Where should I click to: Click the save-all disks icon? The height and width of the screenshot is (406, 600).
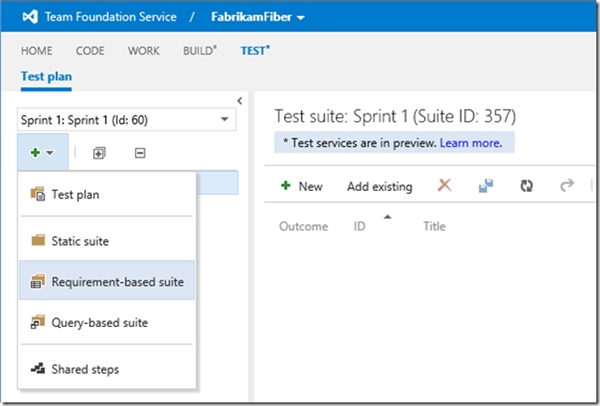pyautogui.click(x=486, y=186)
